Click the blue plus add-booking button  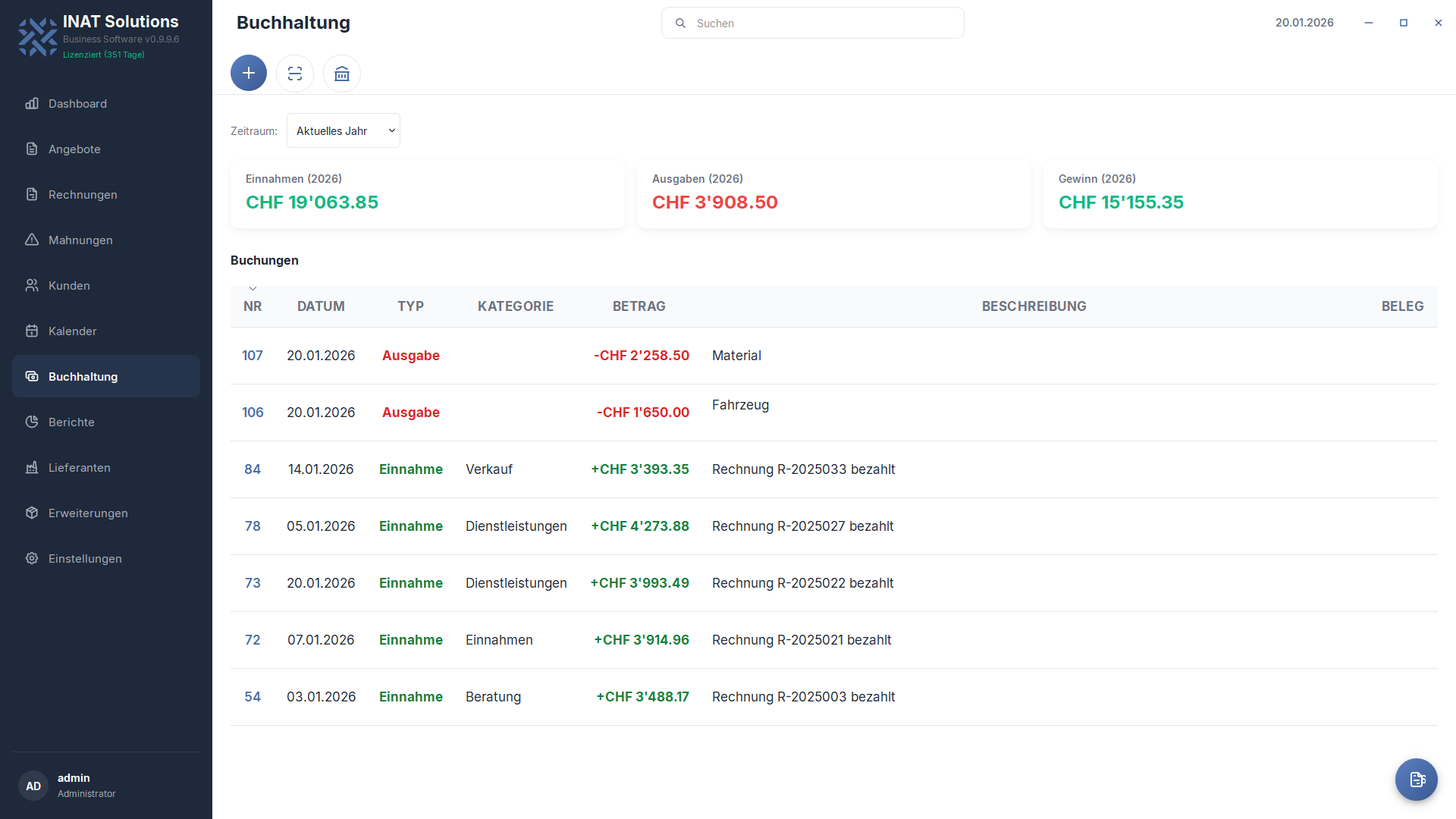click(249, 74)
